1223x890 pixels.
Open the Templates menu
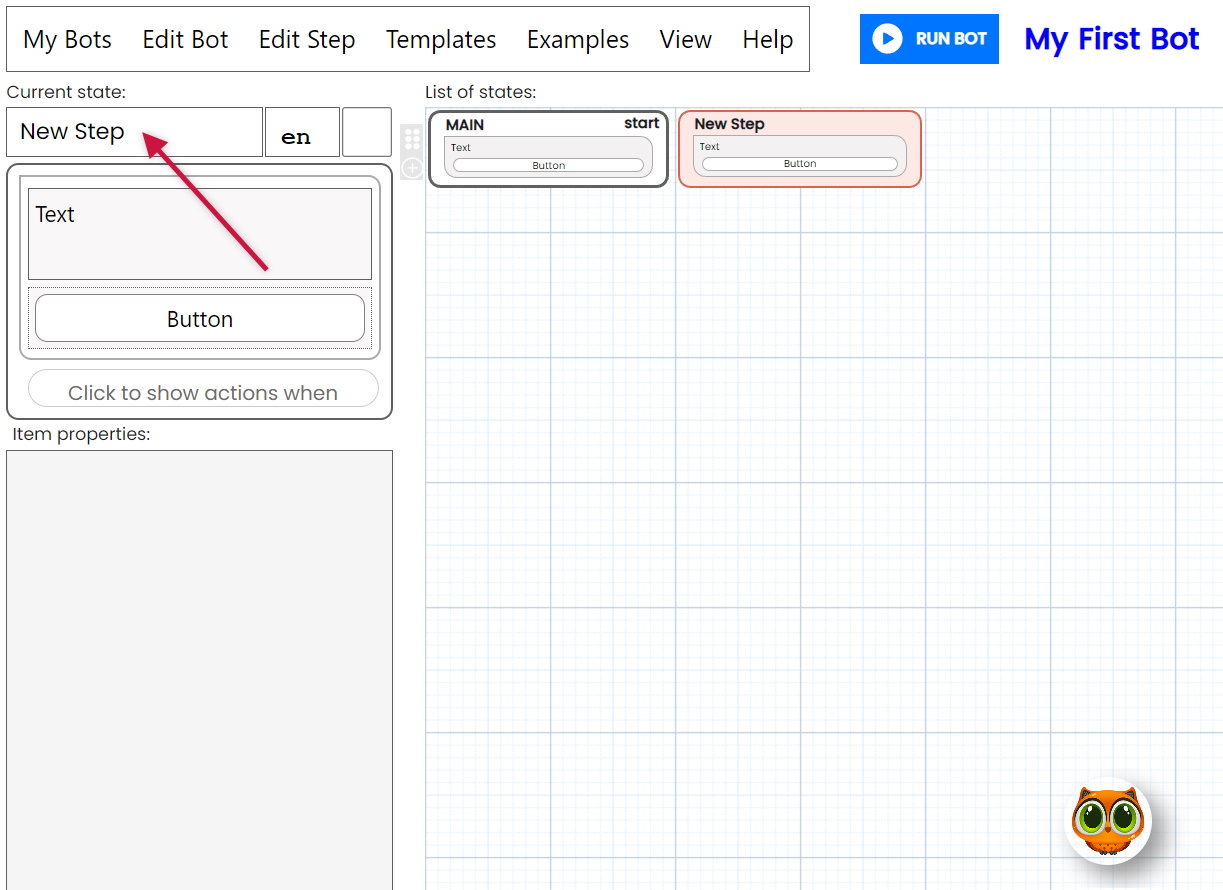tap(441, 40)
